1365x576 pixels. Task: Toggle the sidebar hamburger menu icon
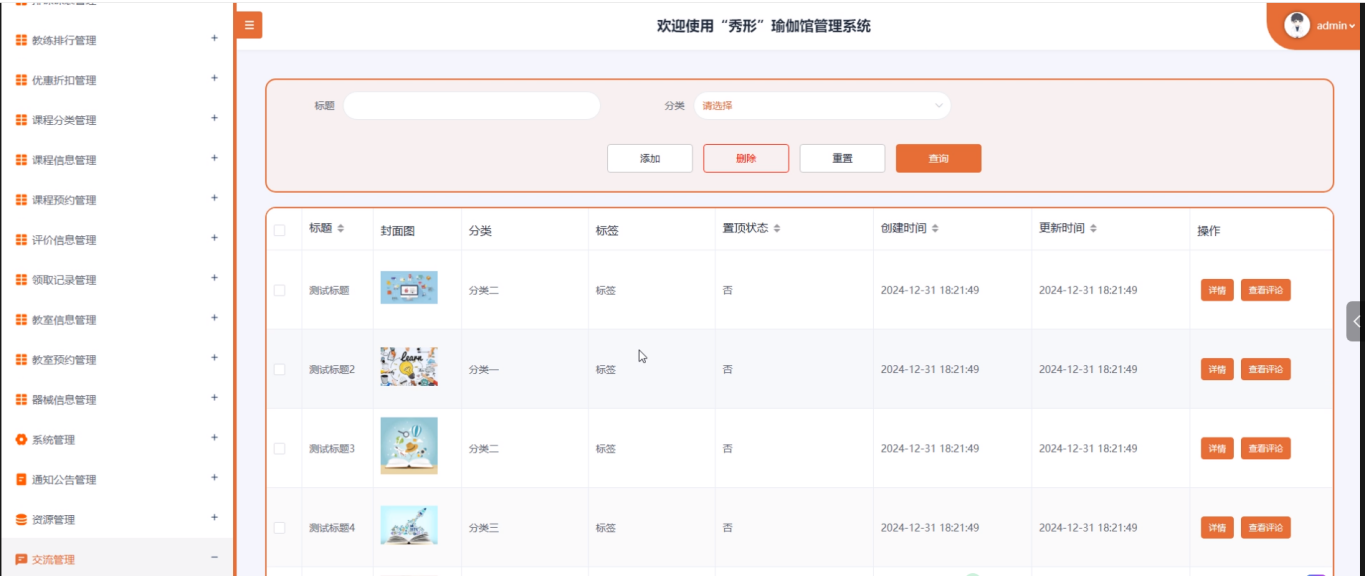click(249, 26)
